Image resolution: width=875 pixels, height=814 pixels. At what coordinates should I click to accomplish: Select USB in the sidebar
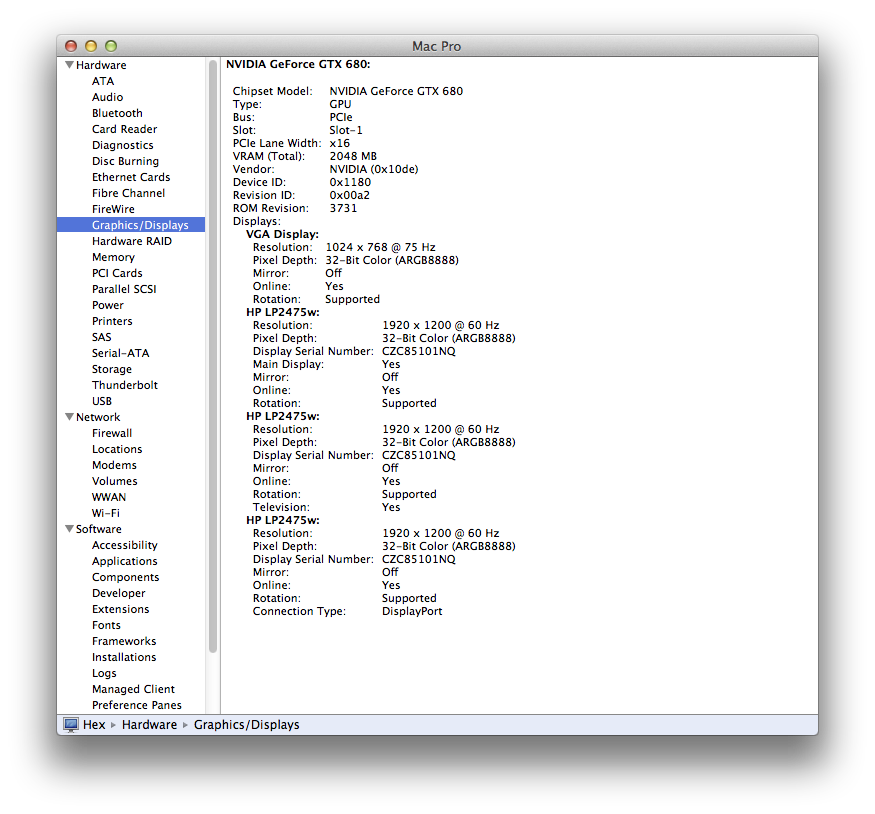102,401
